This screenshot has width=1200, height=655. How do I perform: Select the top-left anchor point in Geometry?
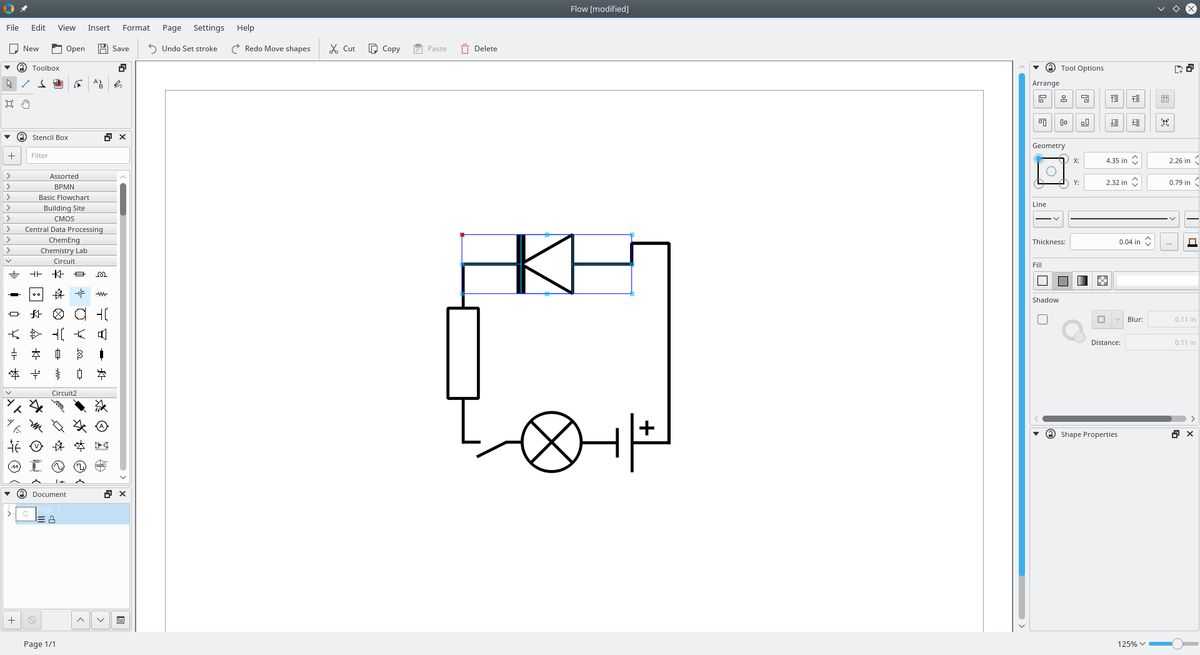(1040, 160)
